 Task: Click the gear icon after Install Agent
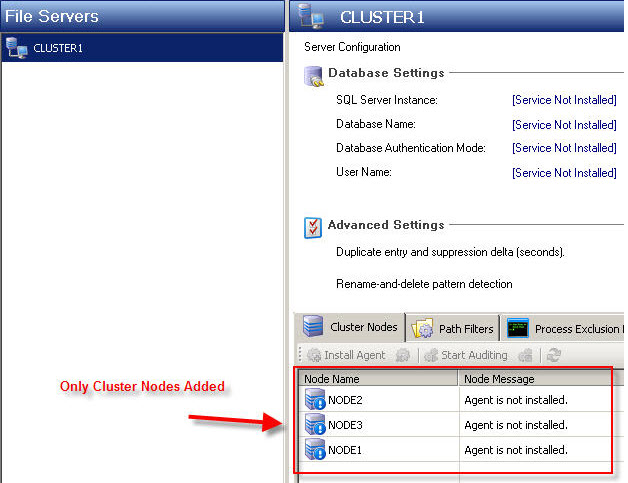[403, 355]
